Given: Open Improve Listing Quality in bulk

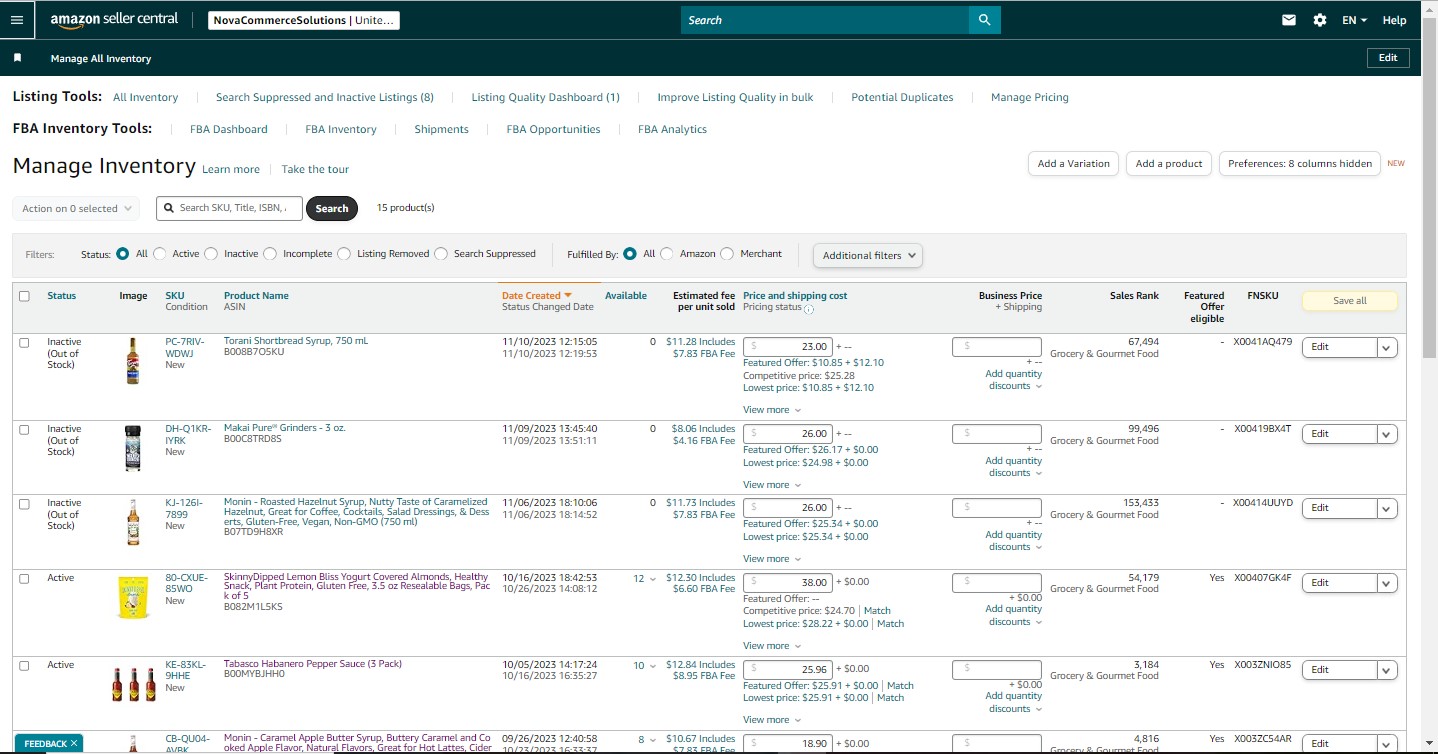Looking at the screenshot, I should [735, 97].
